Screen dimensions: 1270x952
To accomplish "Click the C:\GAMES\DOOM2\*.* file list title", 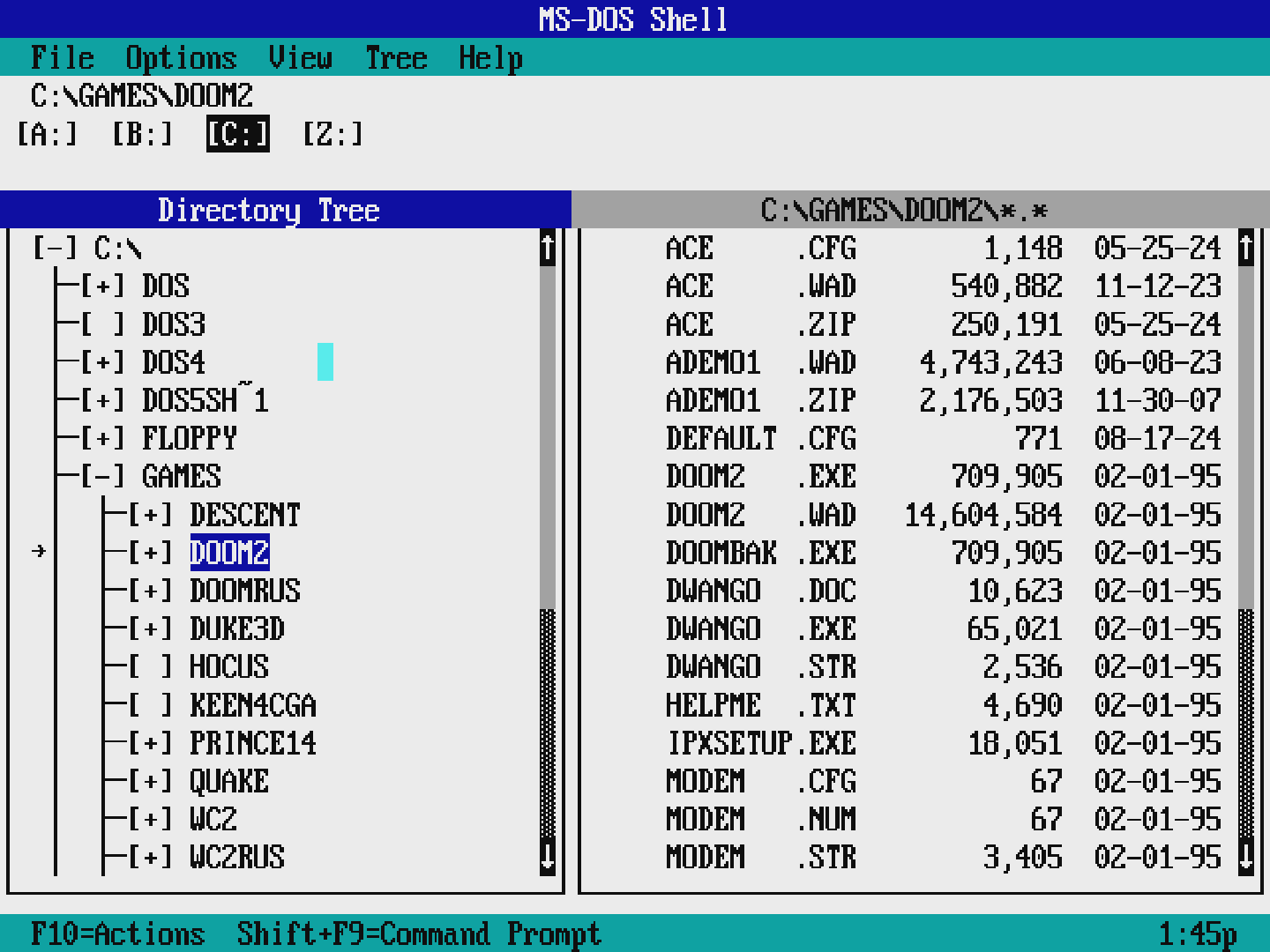I will (x=905, y=210).
